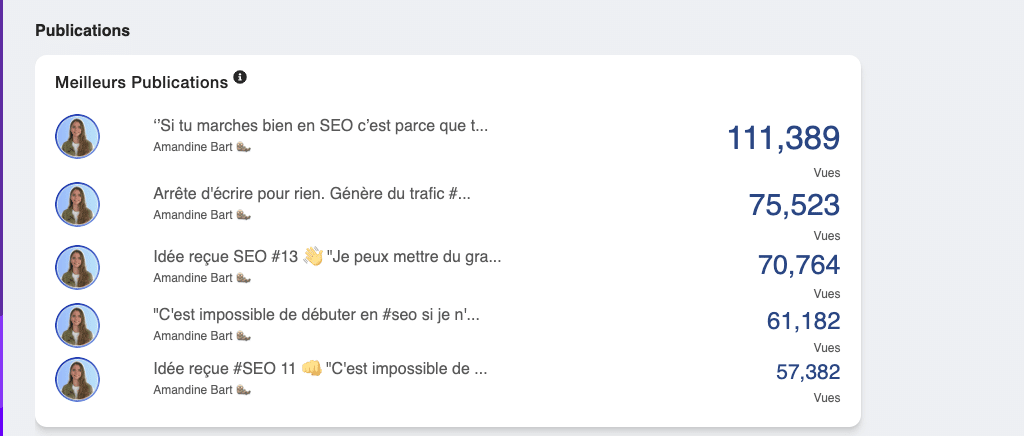The width and height of the screenshot is (1024, 436).
Task: Open post "Si tu marches bien en SEO"
Action: 320,125
